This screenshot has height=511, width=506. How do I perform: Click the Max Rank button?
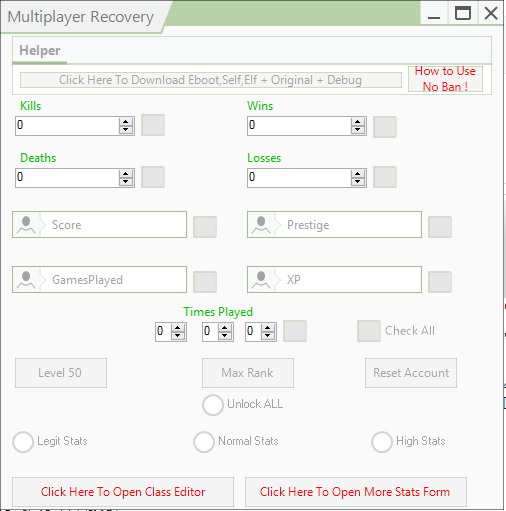248,373
